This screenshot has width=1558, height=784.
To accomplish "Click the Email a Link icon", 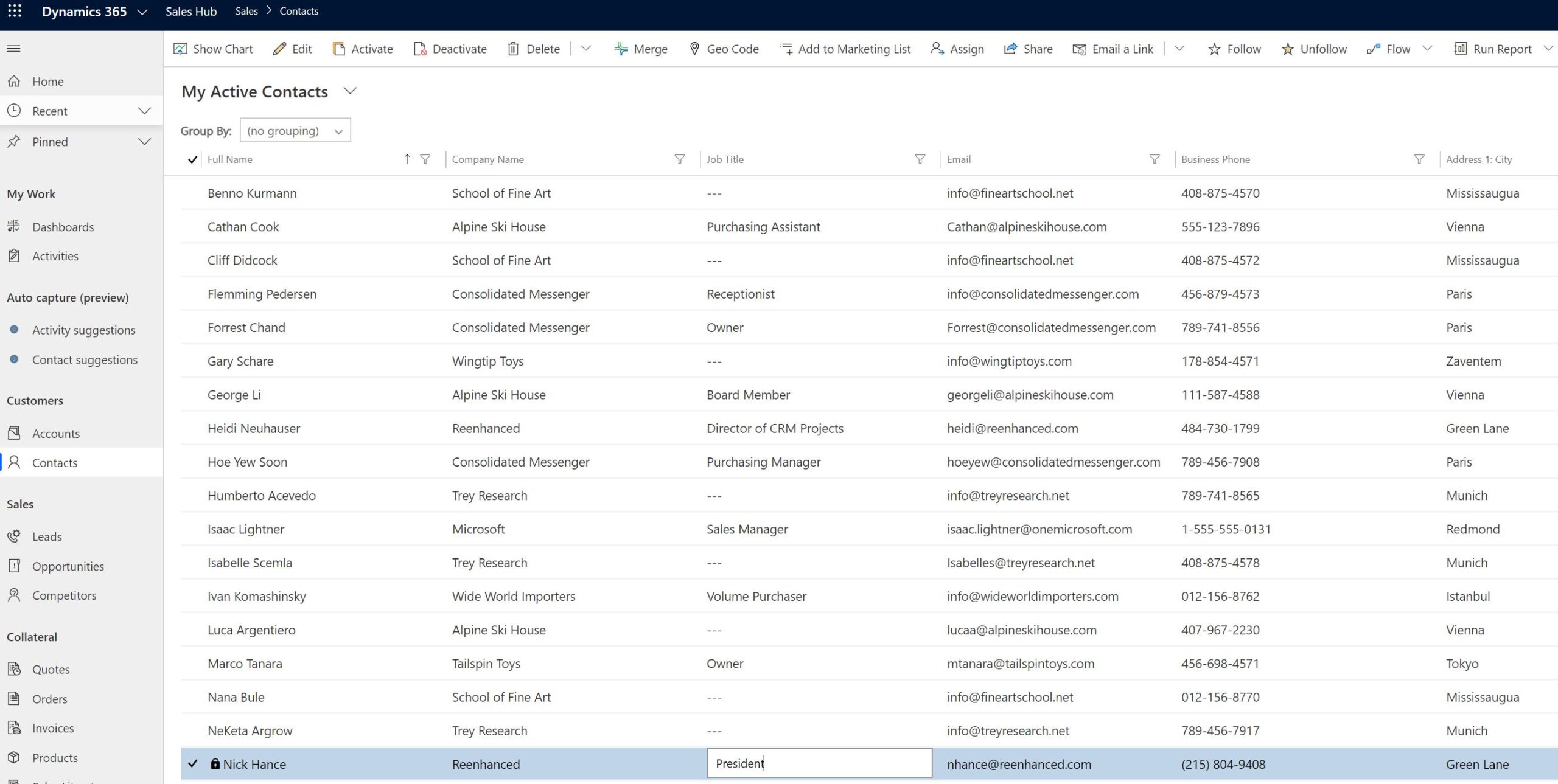I will click(x=1079, y=49).
